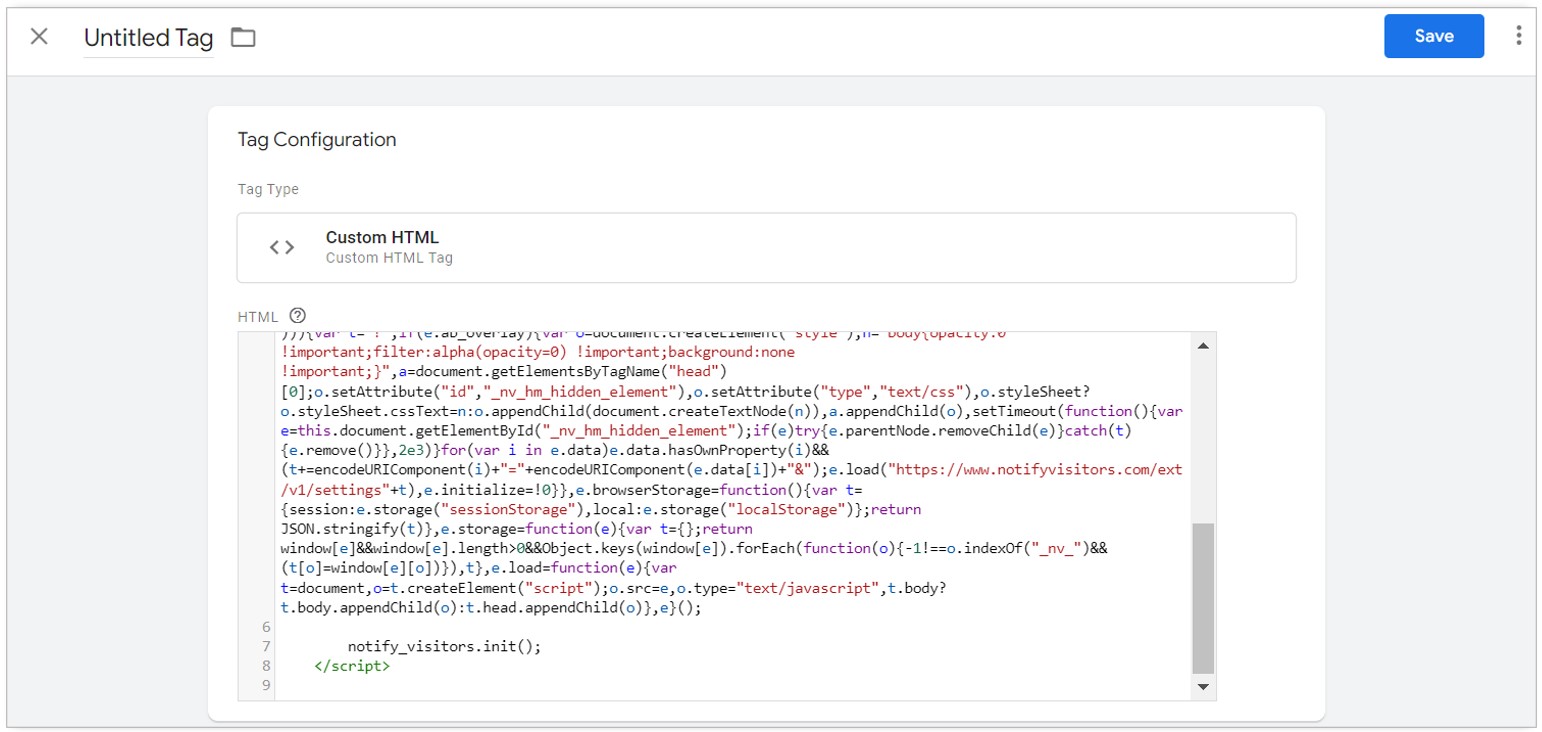The width and height of the screenshot is (1542, 732).
Task: Select line number 8 in gutter
Action: click(x=266, y=665)
